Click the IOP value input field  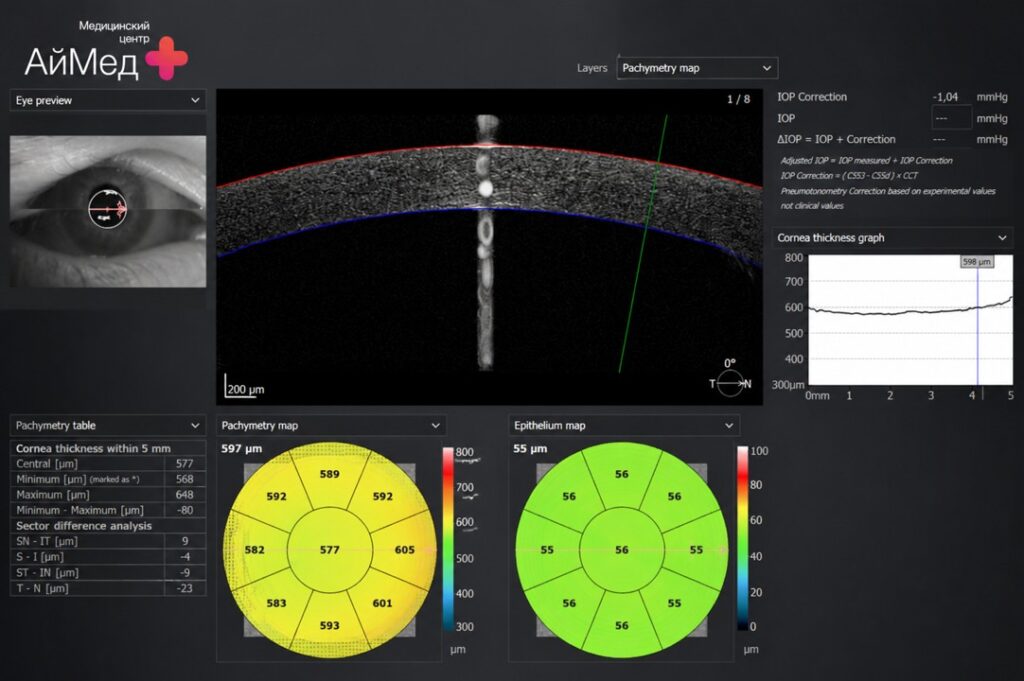tap(951, 118)
